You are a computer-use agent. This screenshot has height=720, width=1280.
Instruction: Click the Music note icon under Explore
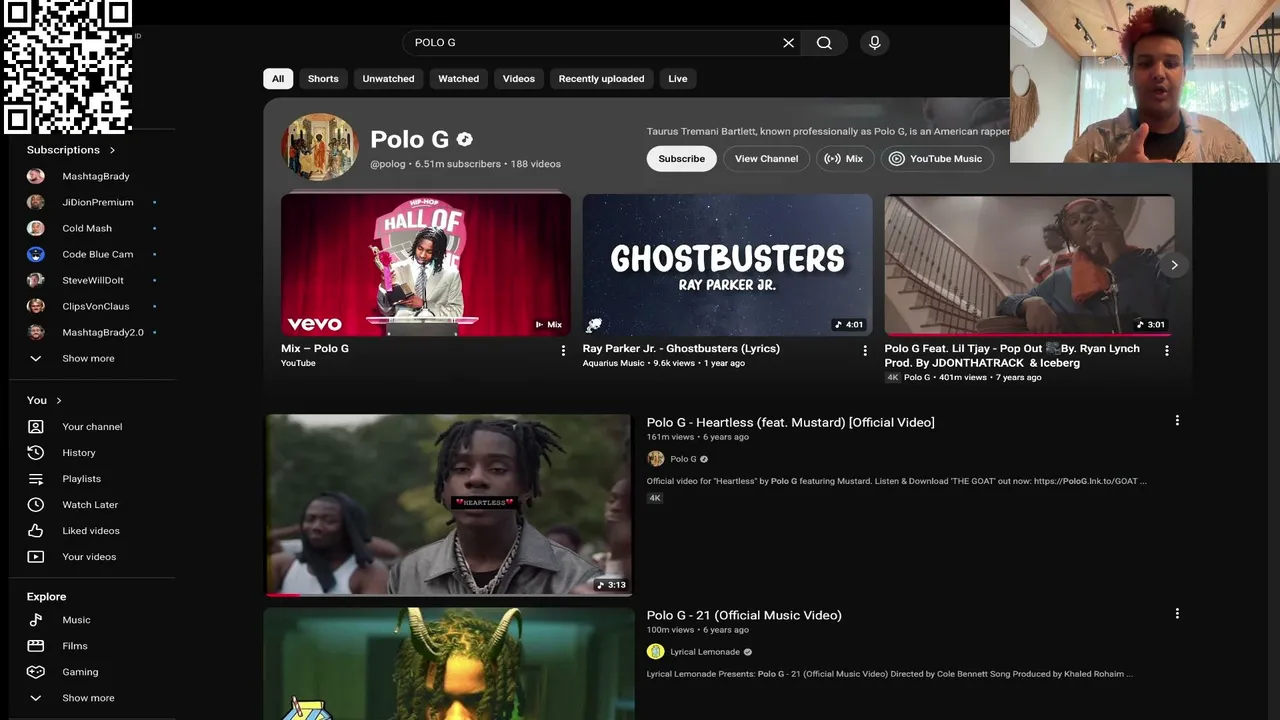pos(36,620)
